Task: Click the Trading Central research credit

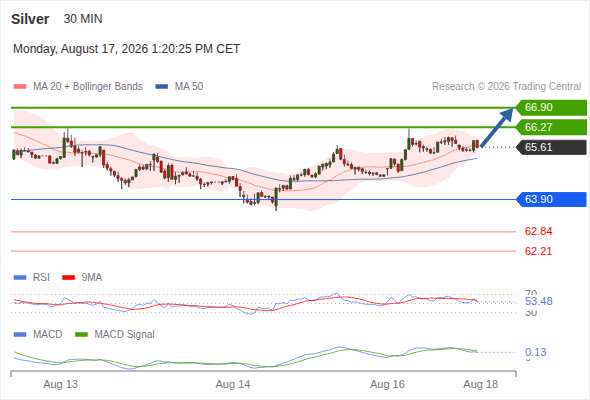Action: tap(506, 87)
